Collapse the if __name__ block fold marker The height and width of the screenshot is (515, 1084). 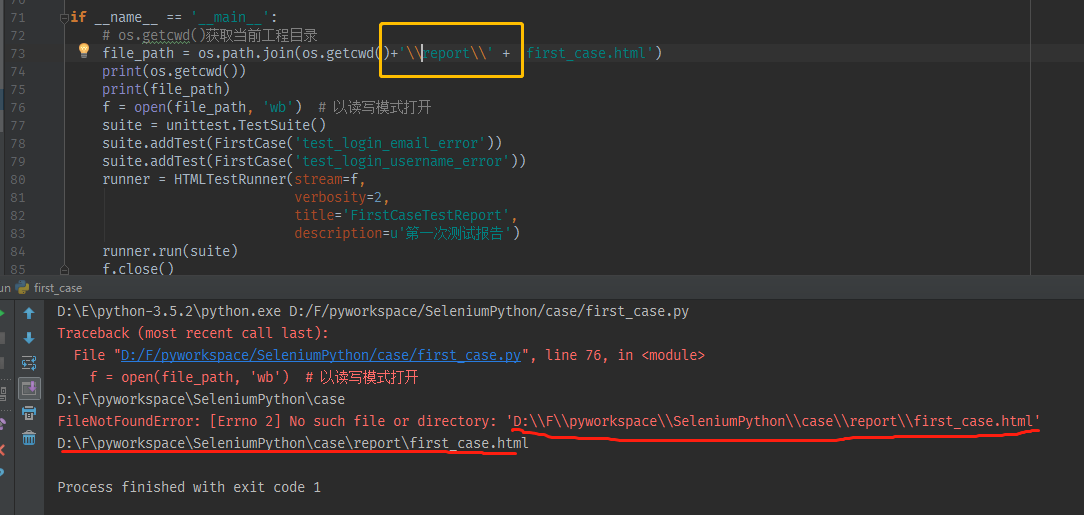tap(64, 17)
